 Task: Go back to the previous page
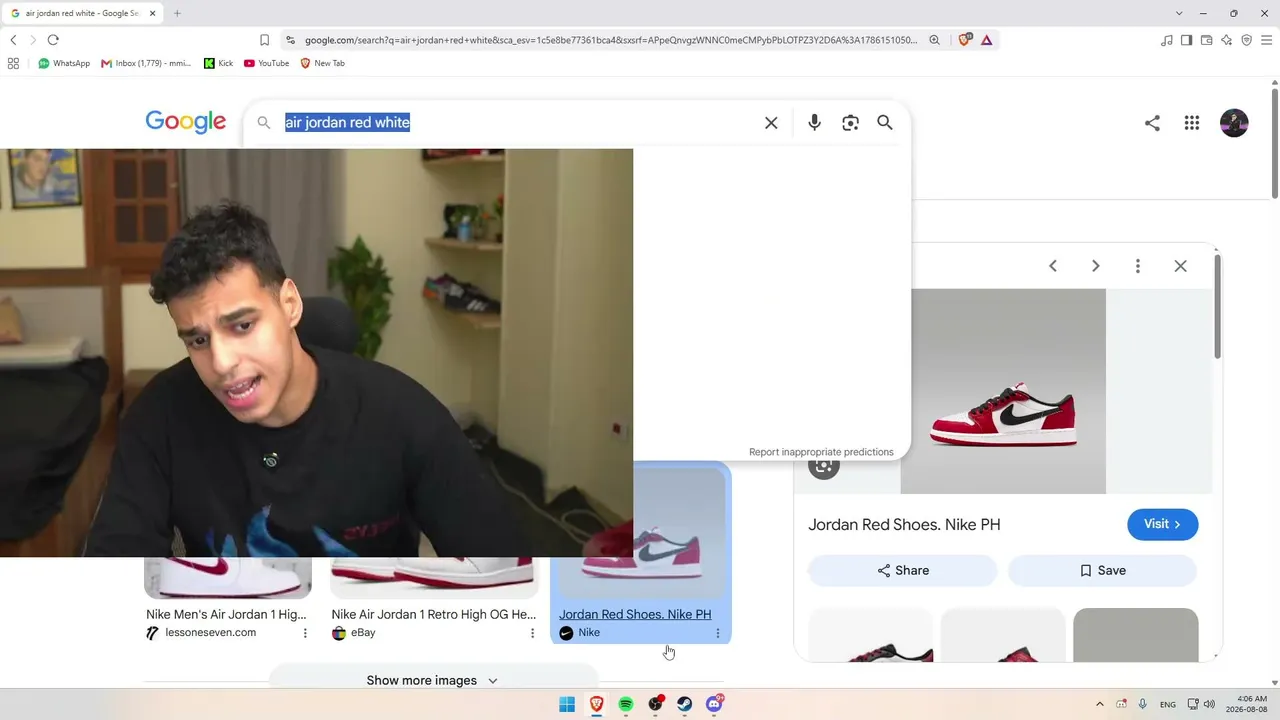(13, 40)
